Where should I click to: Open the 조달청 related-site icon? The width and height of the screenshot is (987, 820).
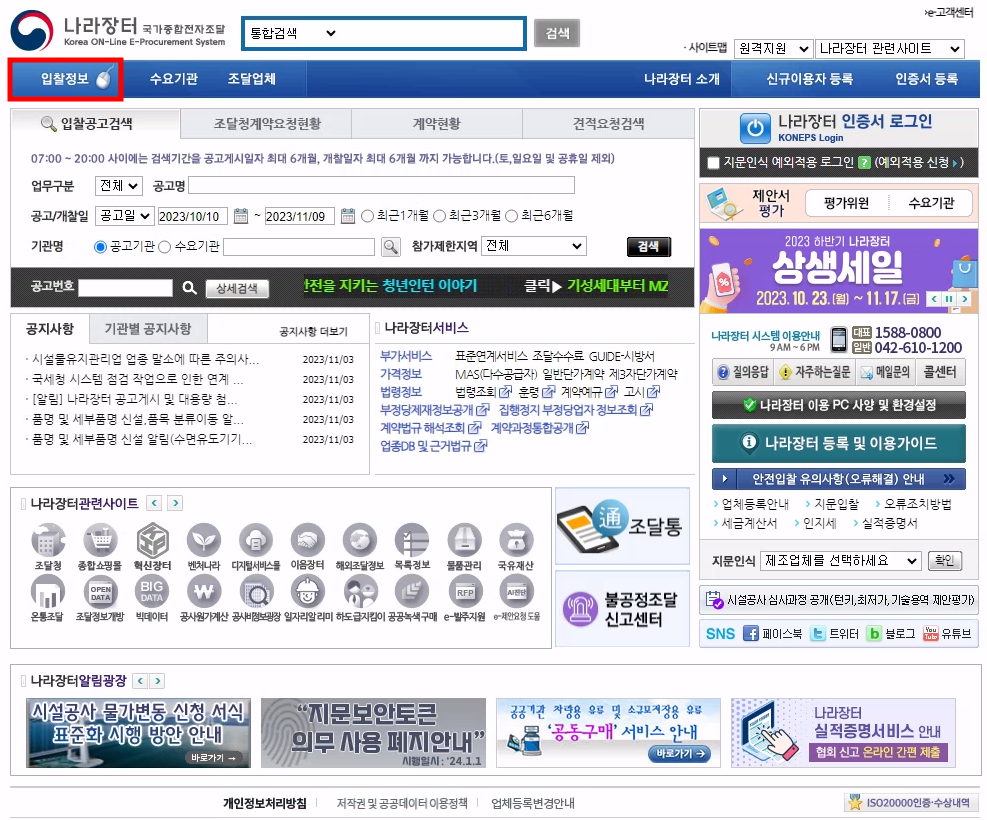(48, 541)
